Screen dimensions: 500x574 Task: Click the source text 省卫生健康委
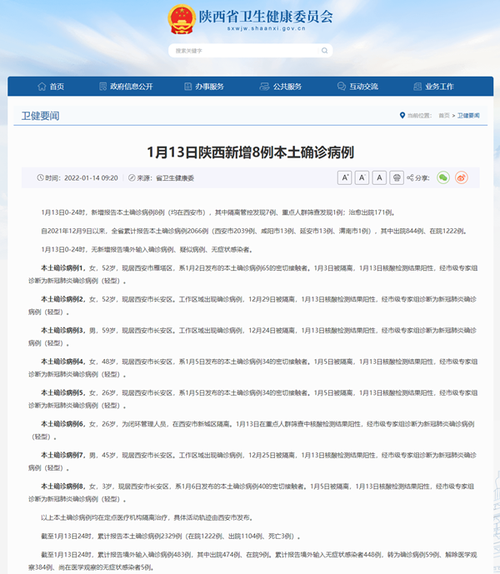[175, 178]
